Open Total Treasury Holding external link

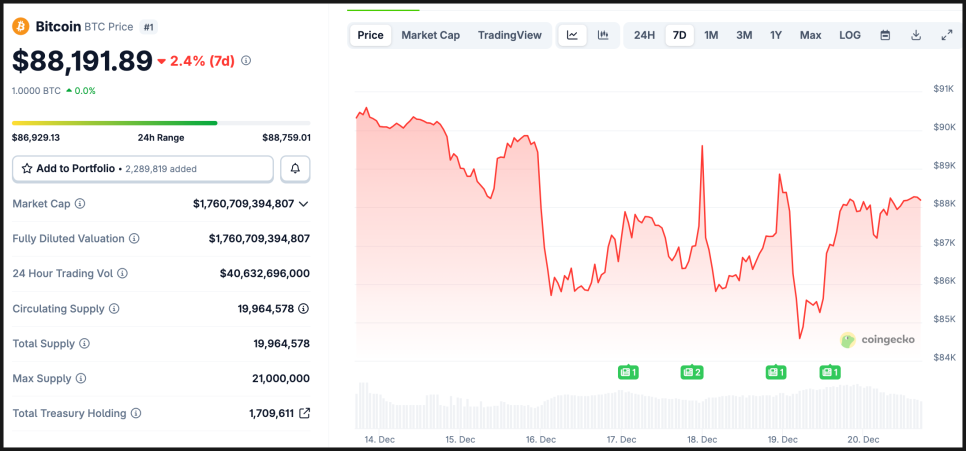click(305, 413)
